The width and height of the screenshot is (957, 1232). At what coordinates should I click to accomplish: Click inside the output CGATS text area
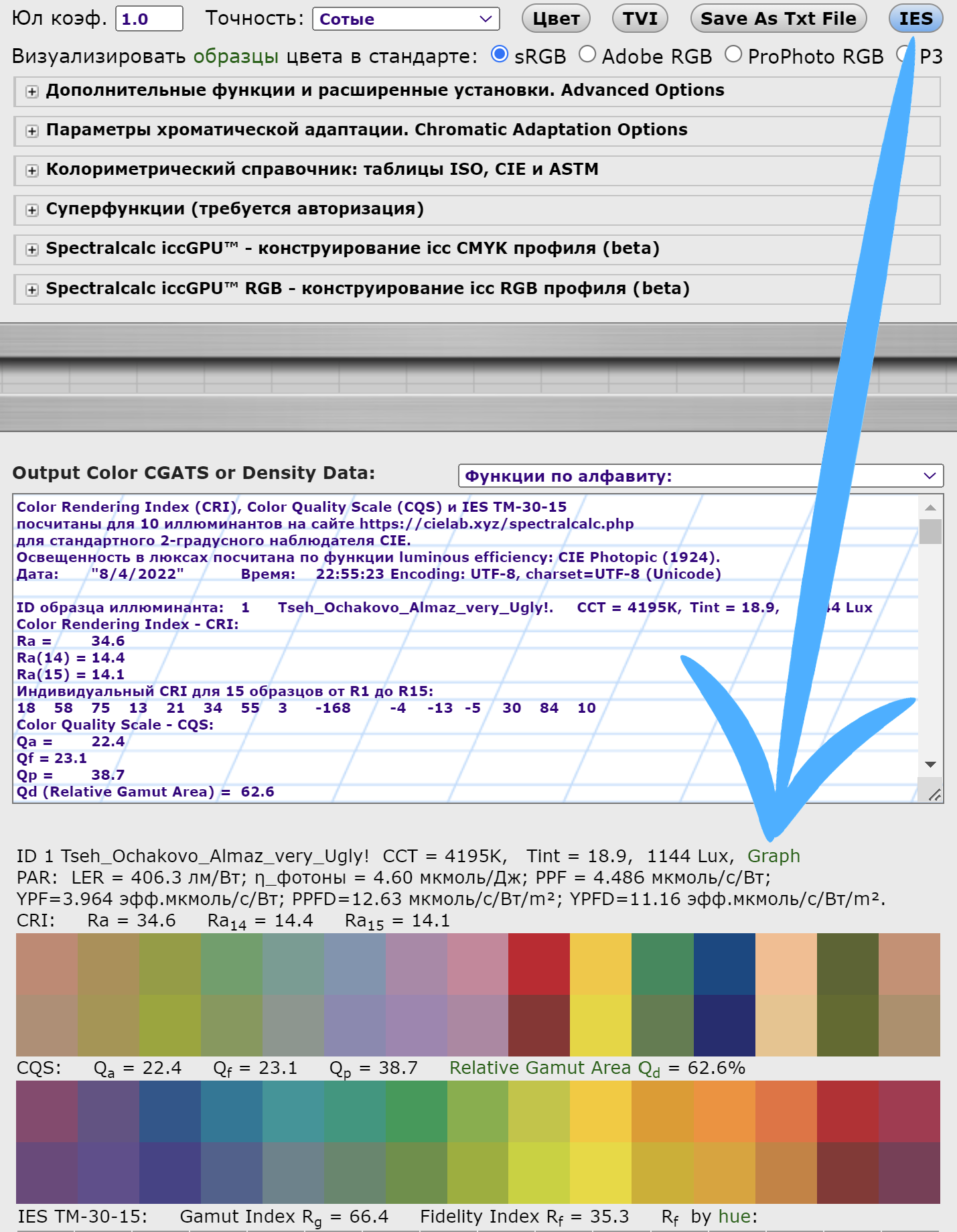(465, 648)
